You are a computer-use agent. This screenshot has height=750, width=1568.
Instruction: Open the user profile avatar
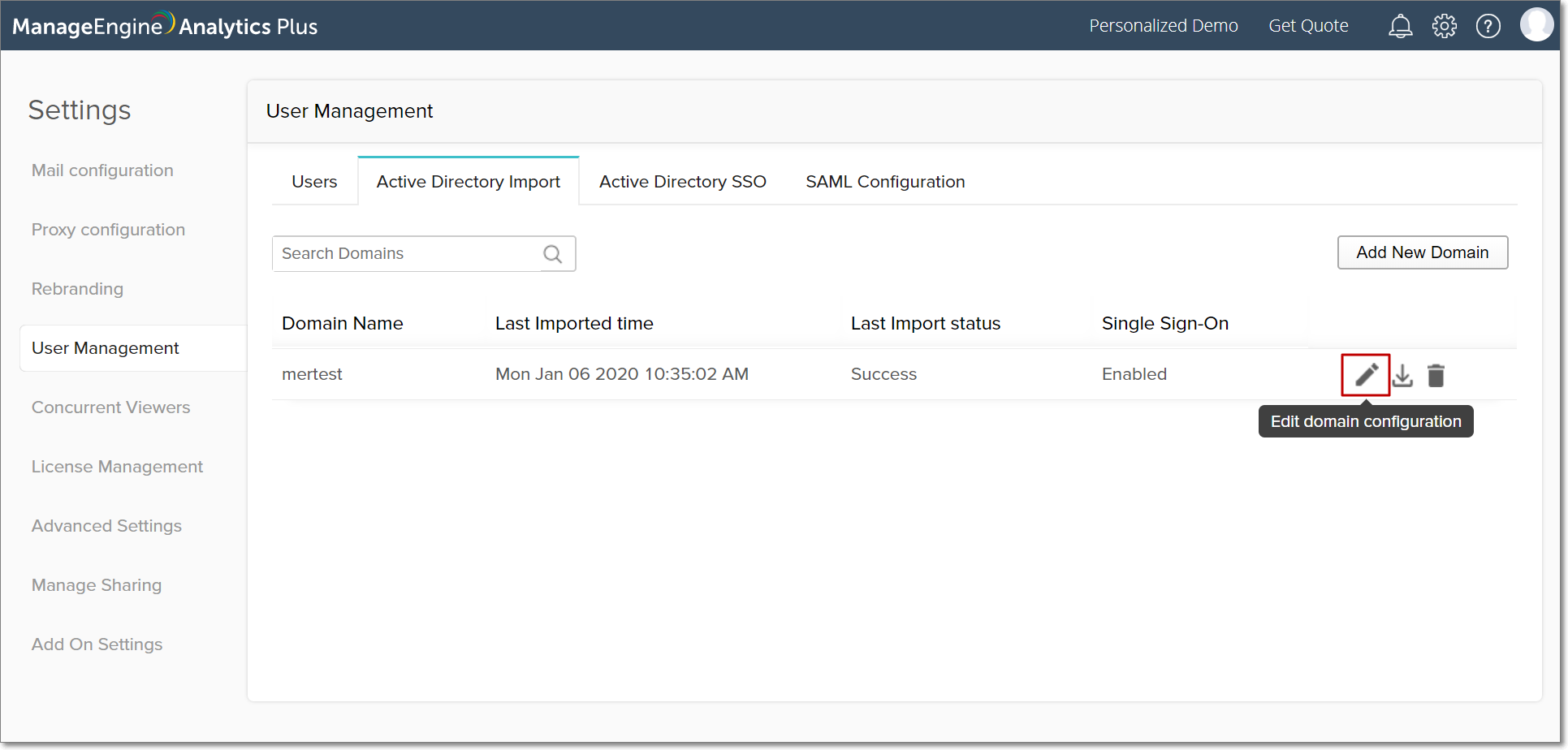tap(1536, 25)
